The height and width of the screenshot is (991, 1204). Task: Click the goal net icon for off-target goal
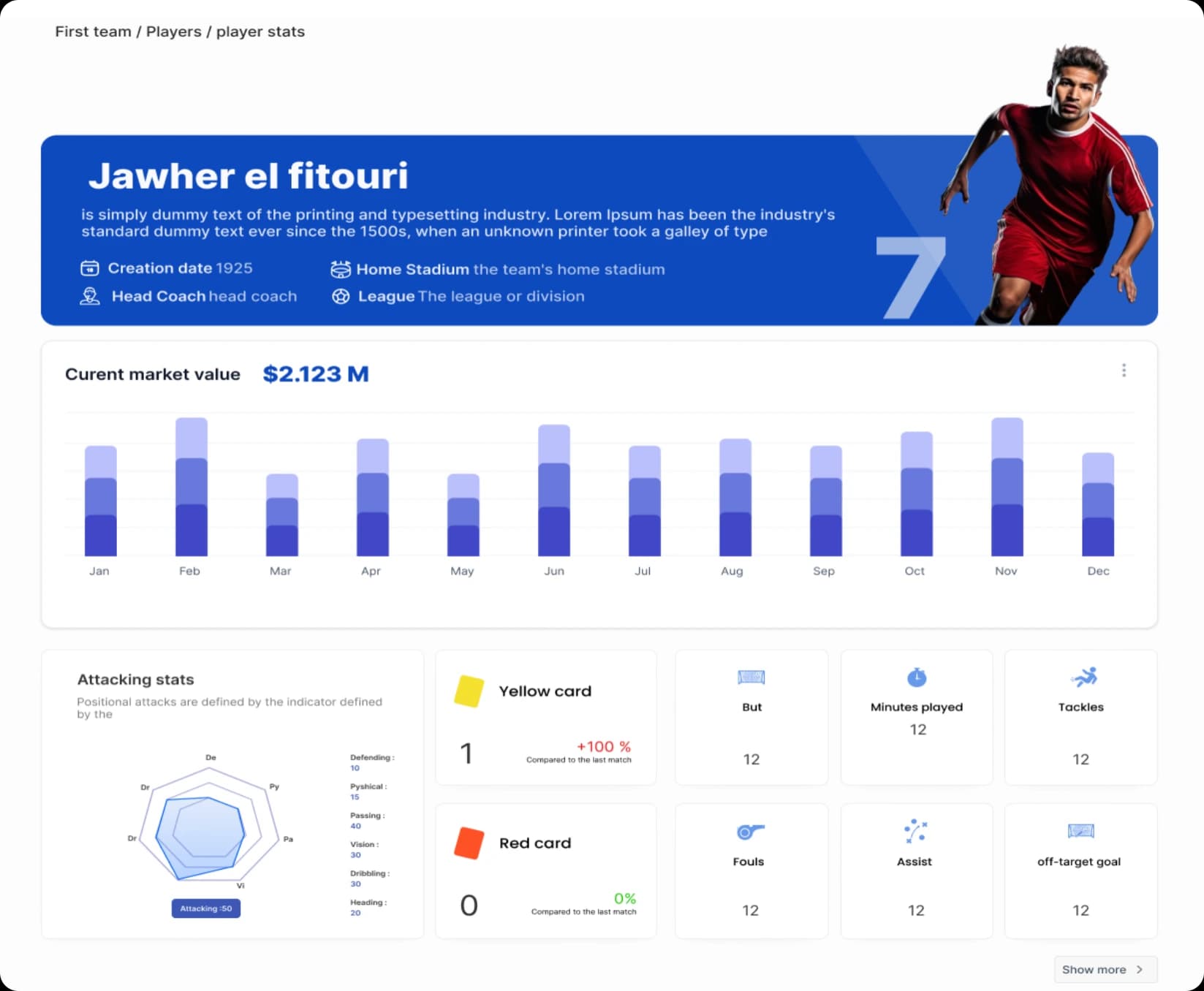1080,831
